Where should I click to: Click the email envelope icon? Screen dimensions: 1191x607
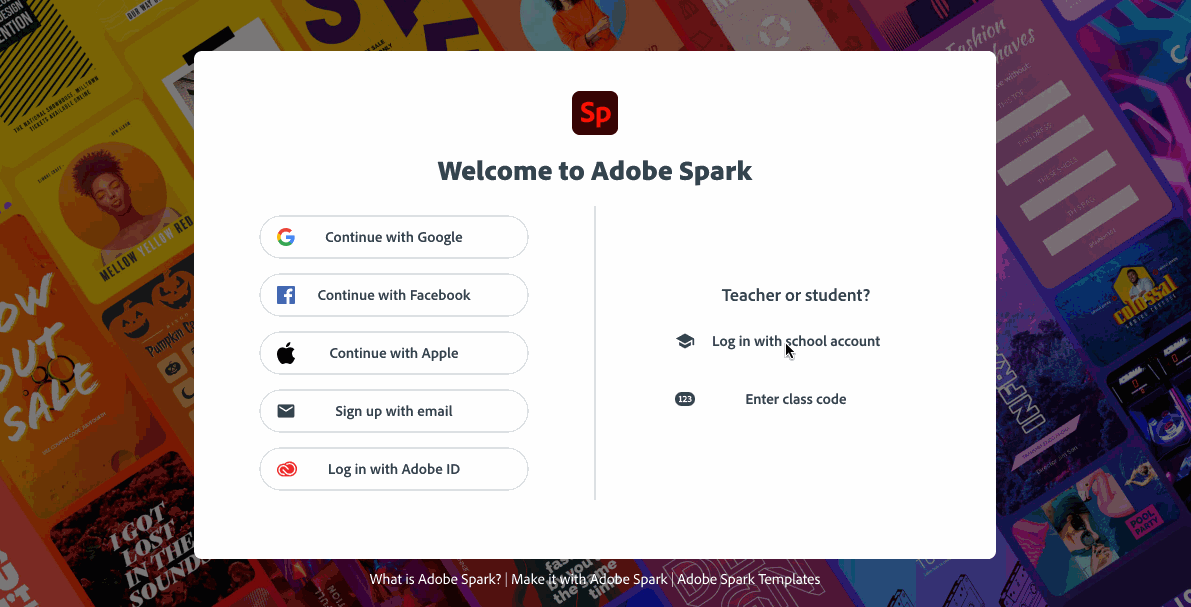coord(285,411)
